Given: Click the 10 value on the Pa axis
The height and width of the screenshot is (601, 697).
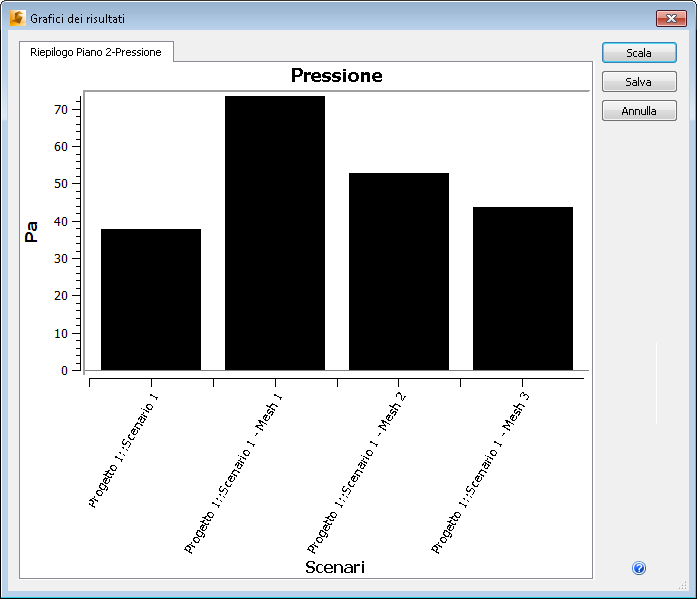Looking at the screenshot, I should [61, 333].
